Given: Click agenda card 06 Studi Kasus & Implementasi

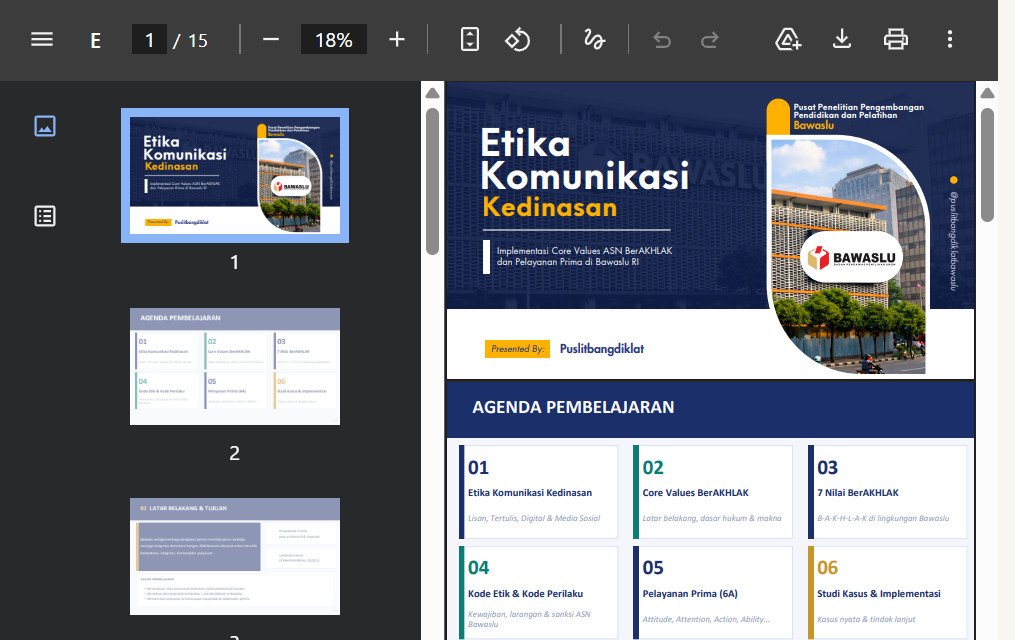Looking at the screenshot, I should pos(887,593).
